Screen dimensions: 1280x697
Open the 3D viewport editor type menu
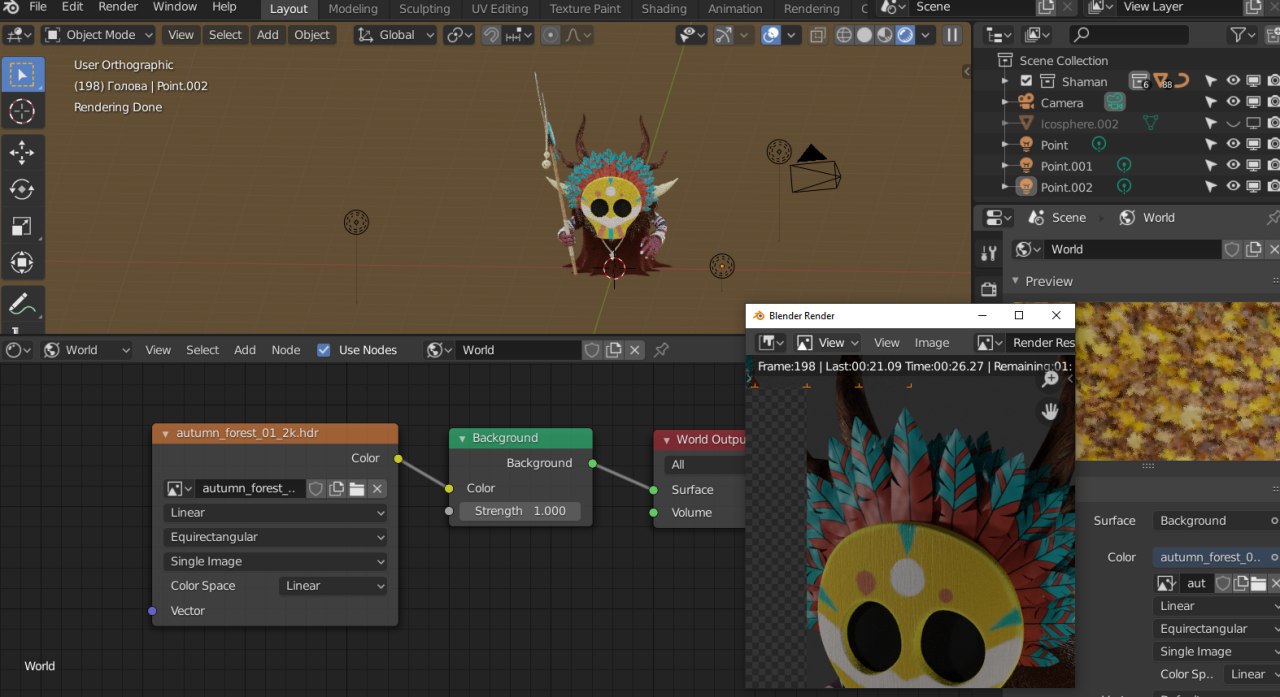tap(20, 34)
